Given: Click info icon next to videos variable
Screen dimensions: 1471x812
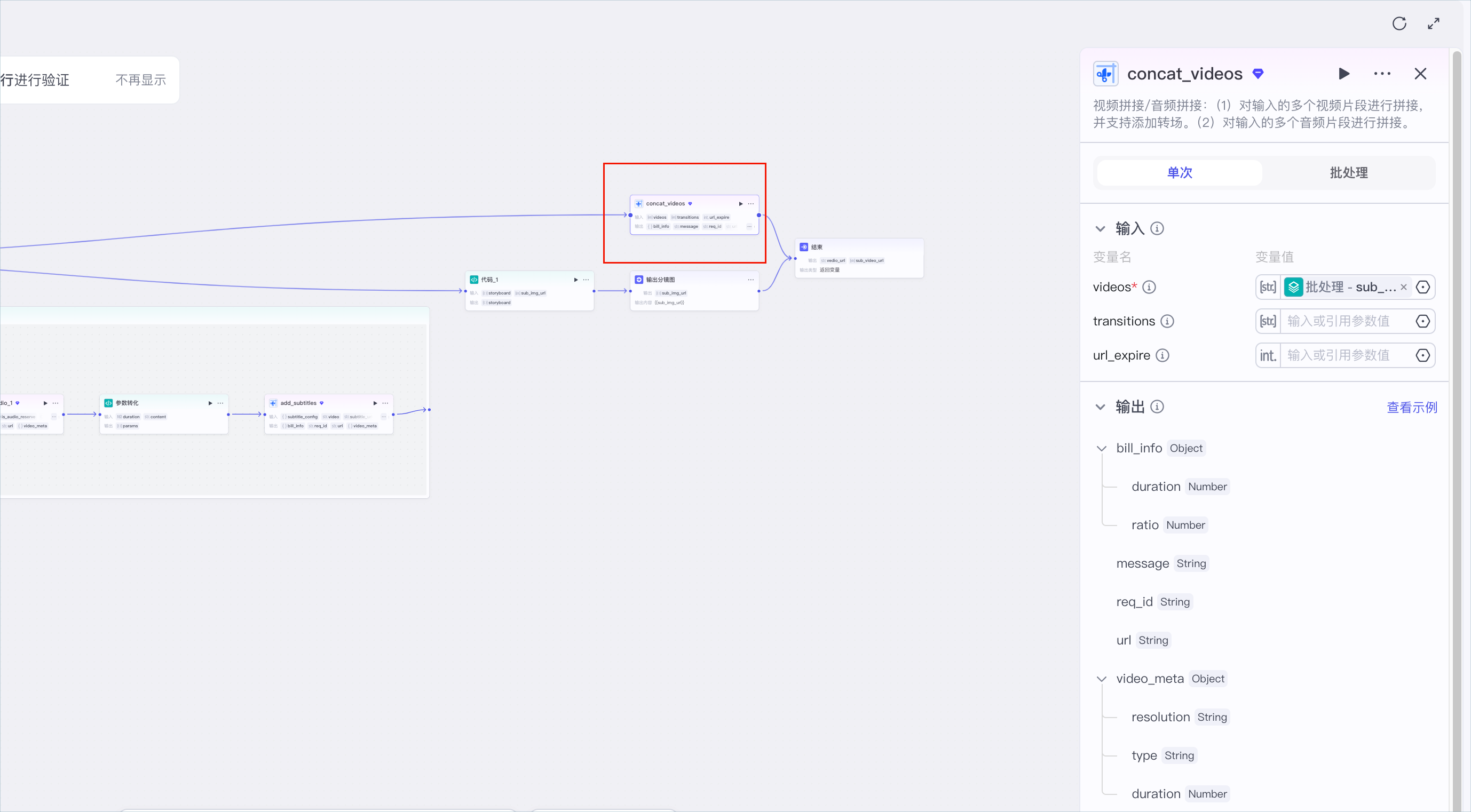Looking at the screenshot, I should (1149, 287).
